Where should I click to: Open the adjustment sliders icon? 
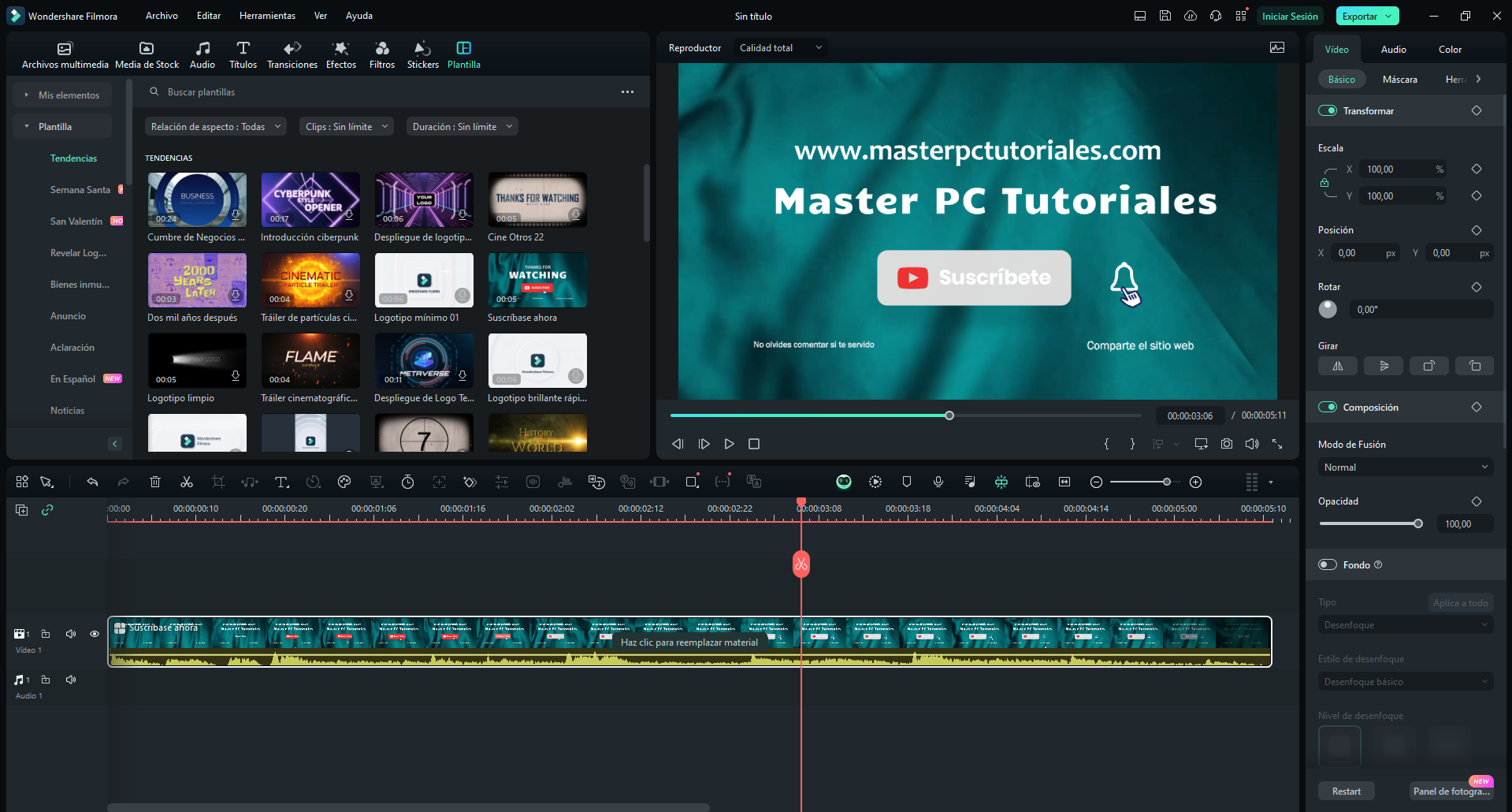tap(502, 482)
